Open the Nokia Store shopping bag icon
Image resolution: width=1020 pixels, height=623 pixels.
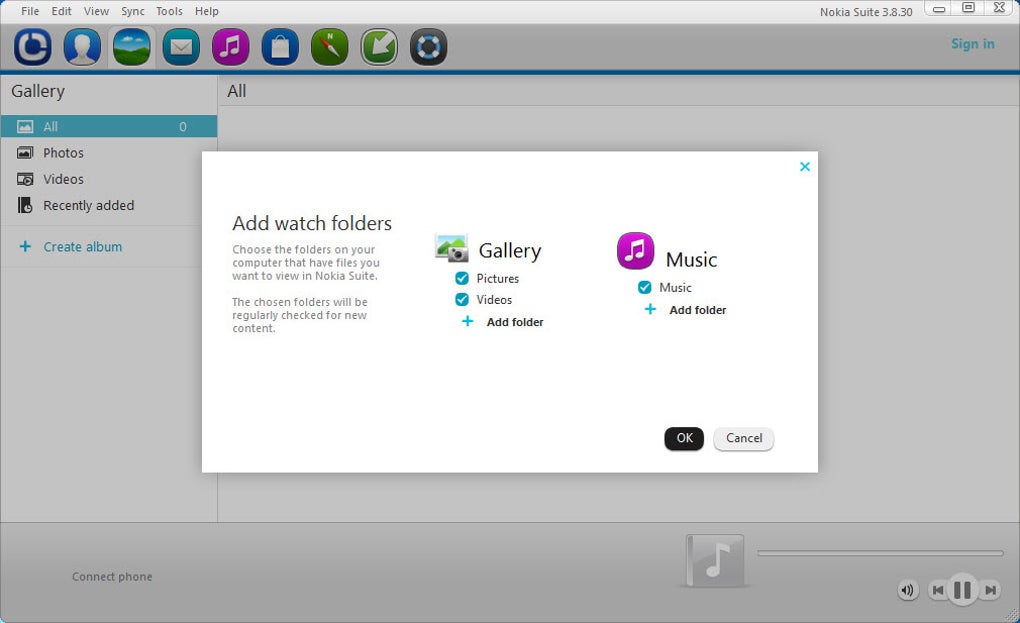pyautogui.click(x=280, y=47)
